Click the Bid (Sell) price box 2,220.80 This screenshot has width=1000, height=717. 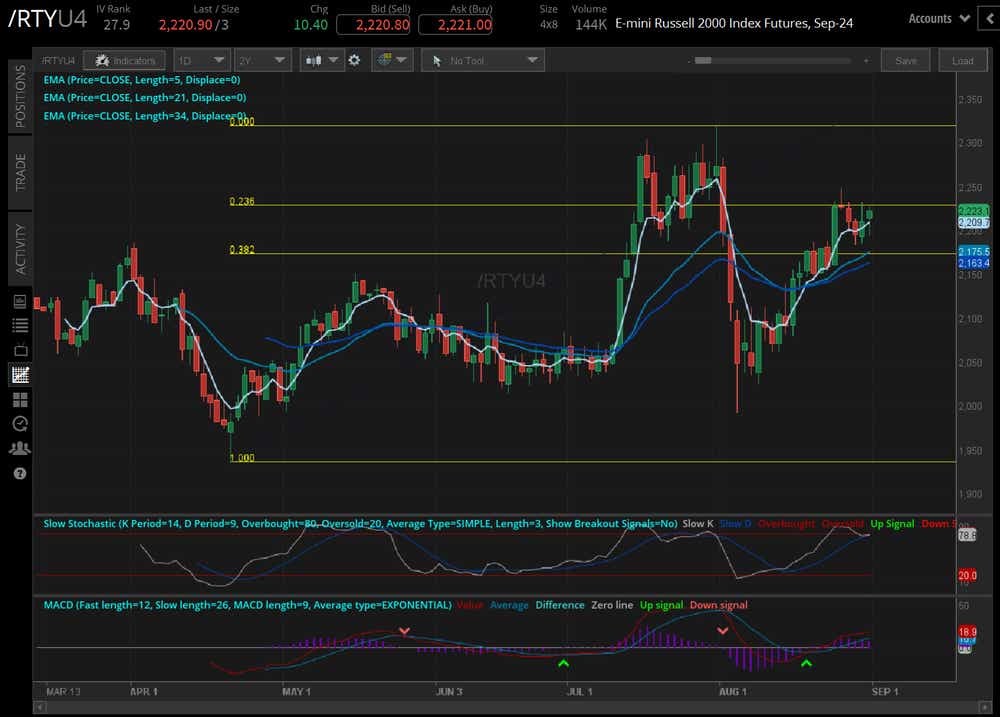point(372,25)
